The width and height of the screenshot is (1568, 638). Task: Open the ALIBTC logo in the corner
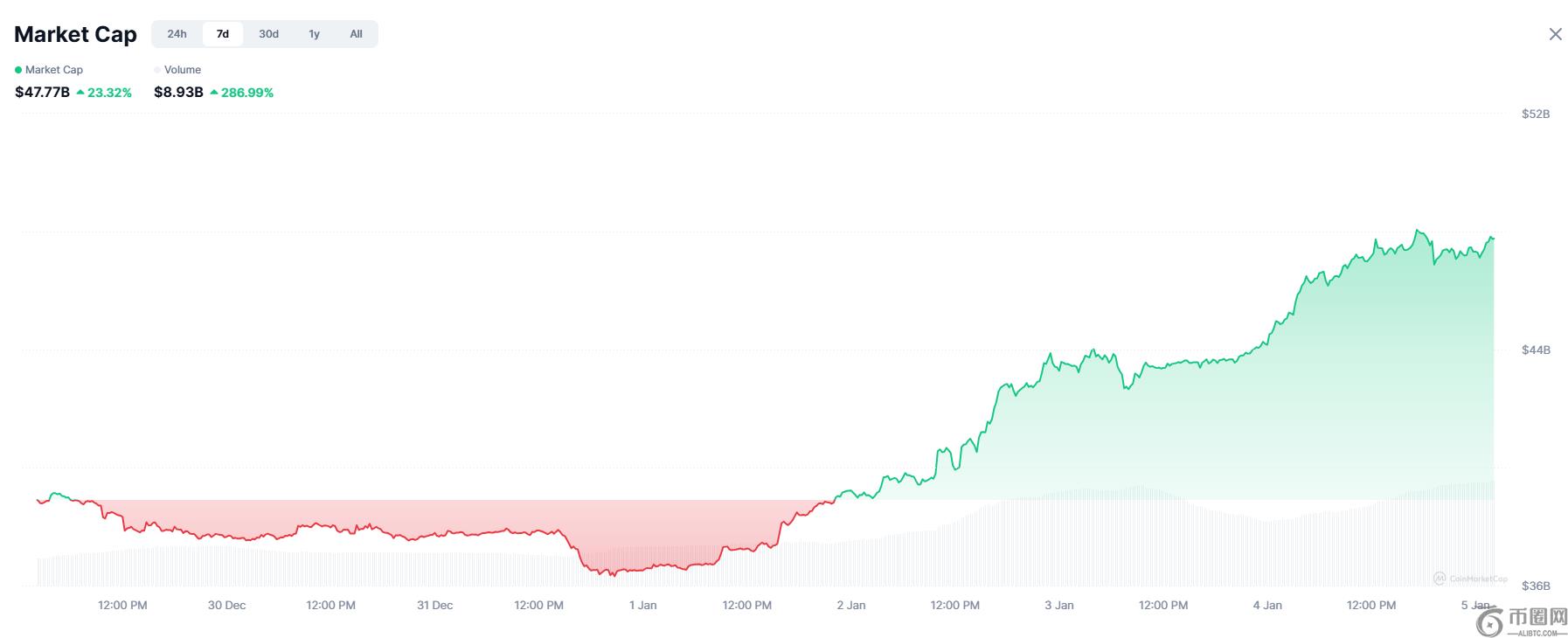[1521, 621]
